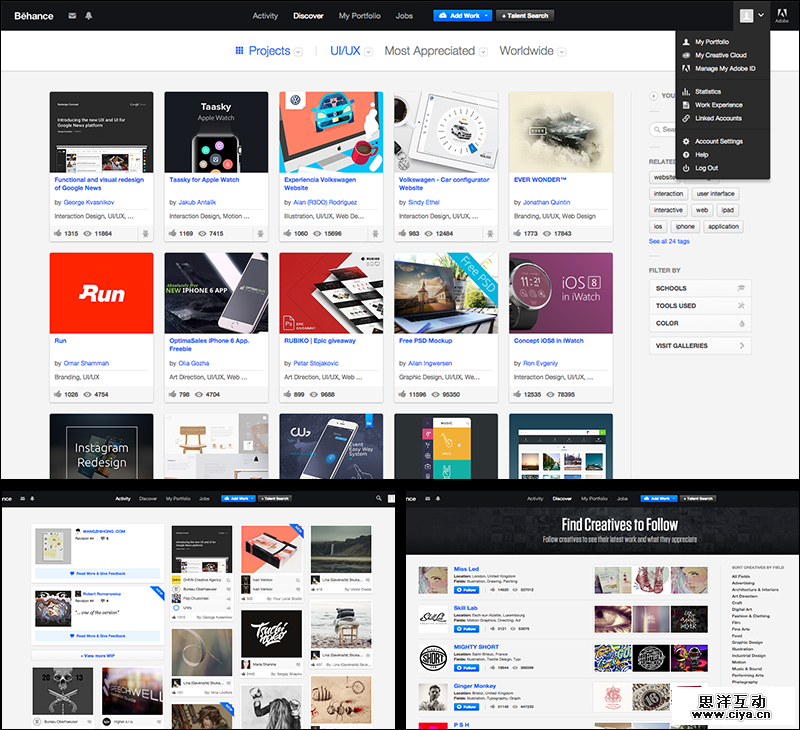Select Account Settings gear in profile menu
Image resolution: width=800 pixels, height=730 pixels.
click(x=718, y=141)
